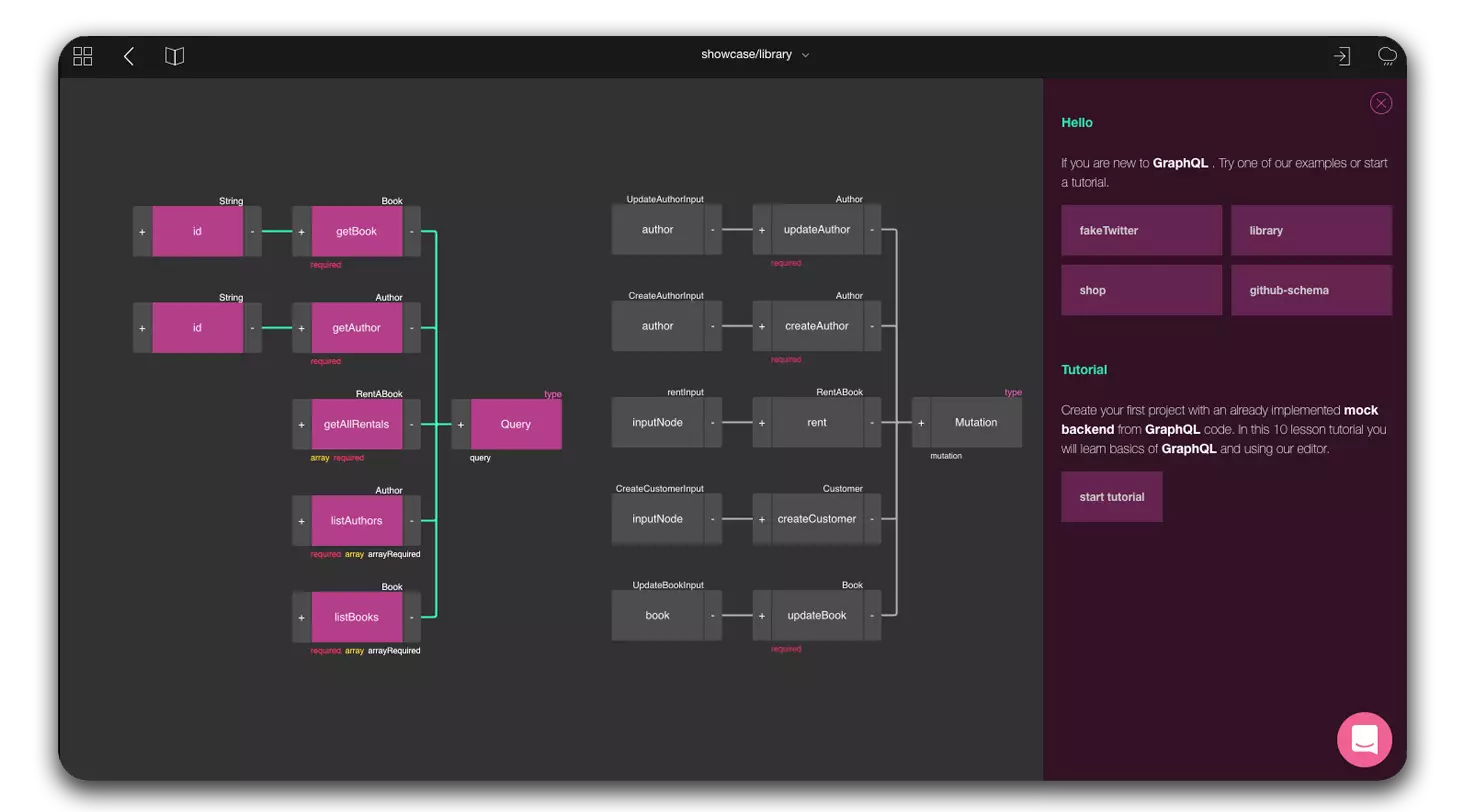This screenshot has width=1468, height=812.
Task: Select the id node connected to getAuthor
Action: pyautogui.click(x=197, y=328)
